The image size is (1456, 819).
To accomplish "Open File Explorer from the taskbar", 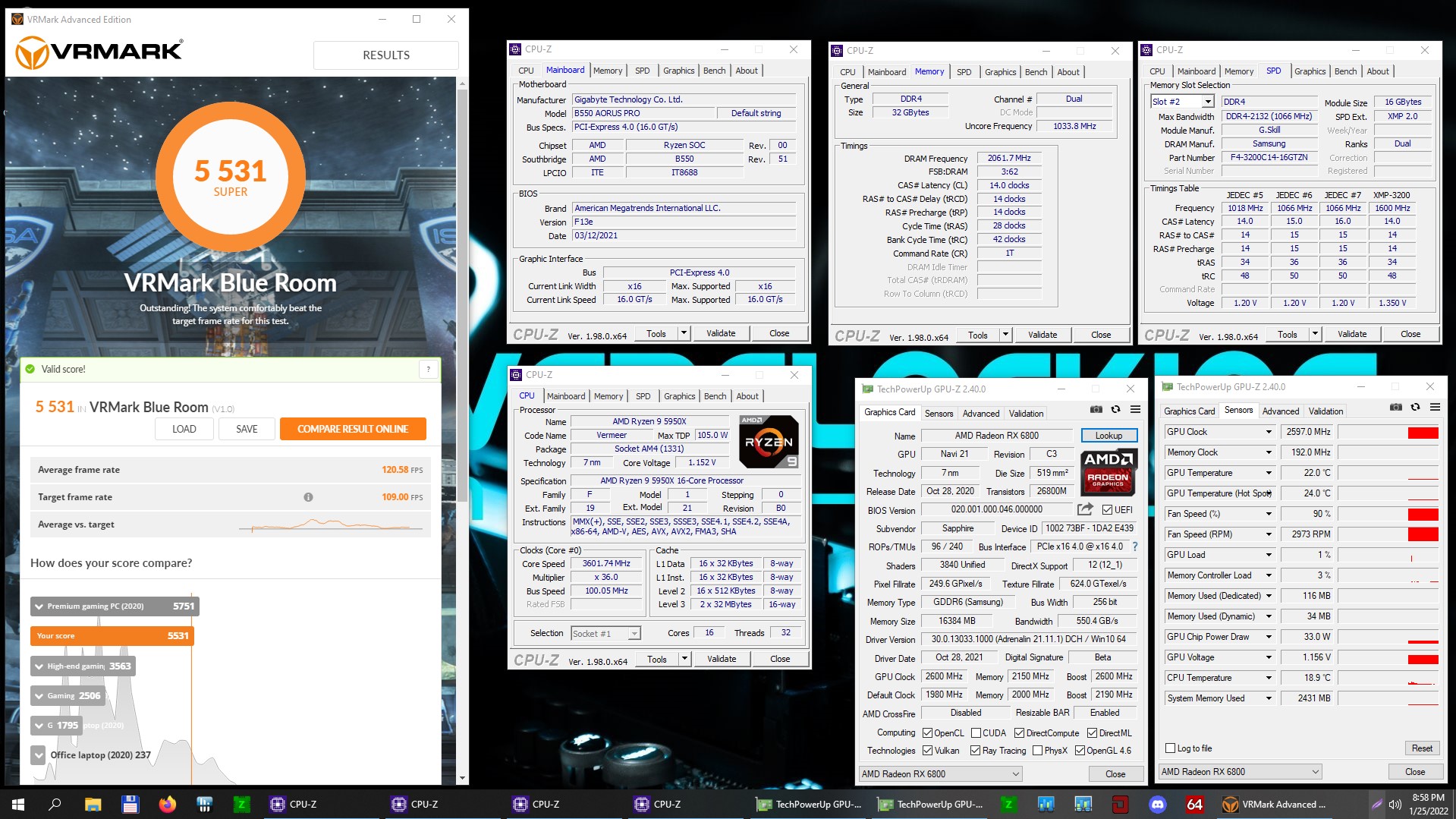I will [x=93, y=805].
